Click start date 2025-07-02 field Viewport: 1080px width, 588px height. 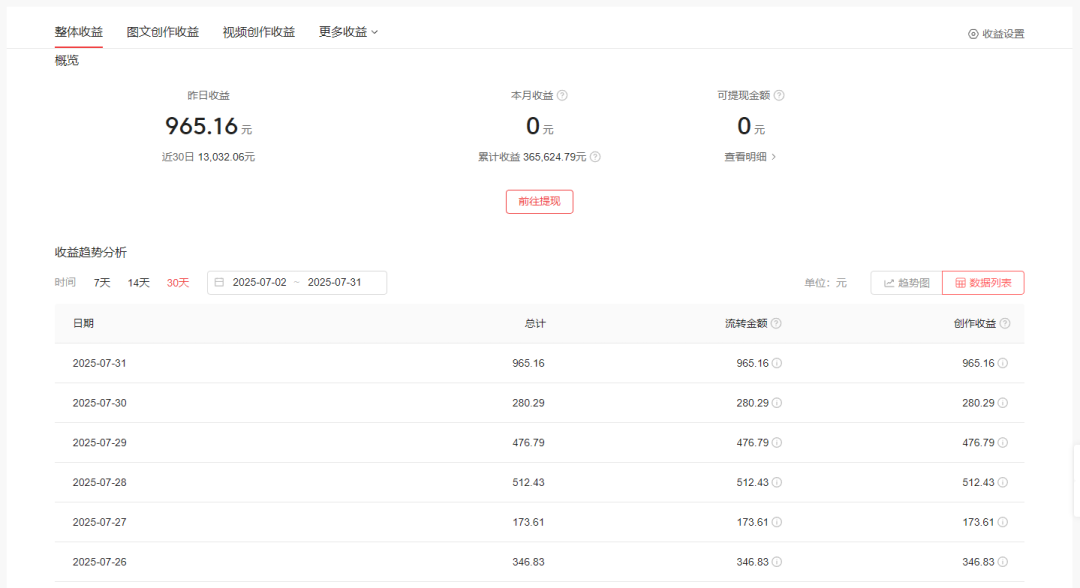point(259,282)
